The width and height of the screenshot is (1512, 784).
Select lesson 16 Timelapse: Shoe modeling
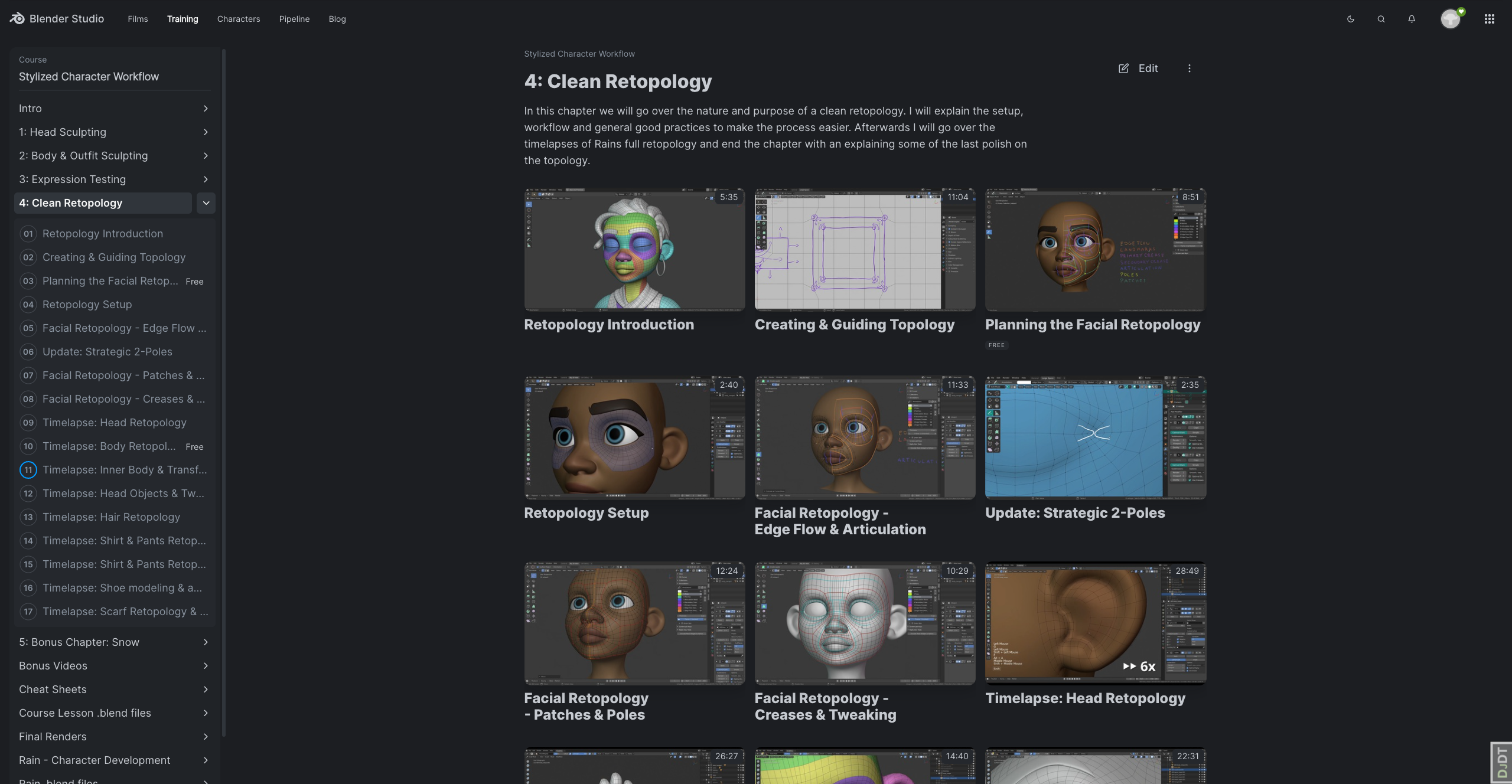click(114, 588)
